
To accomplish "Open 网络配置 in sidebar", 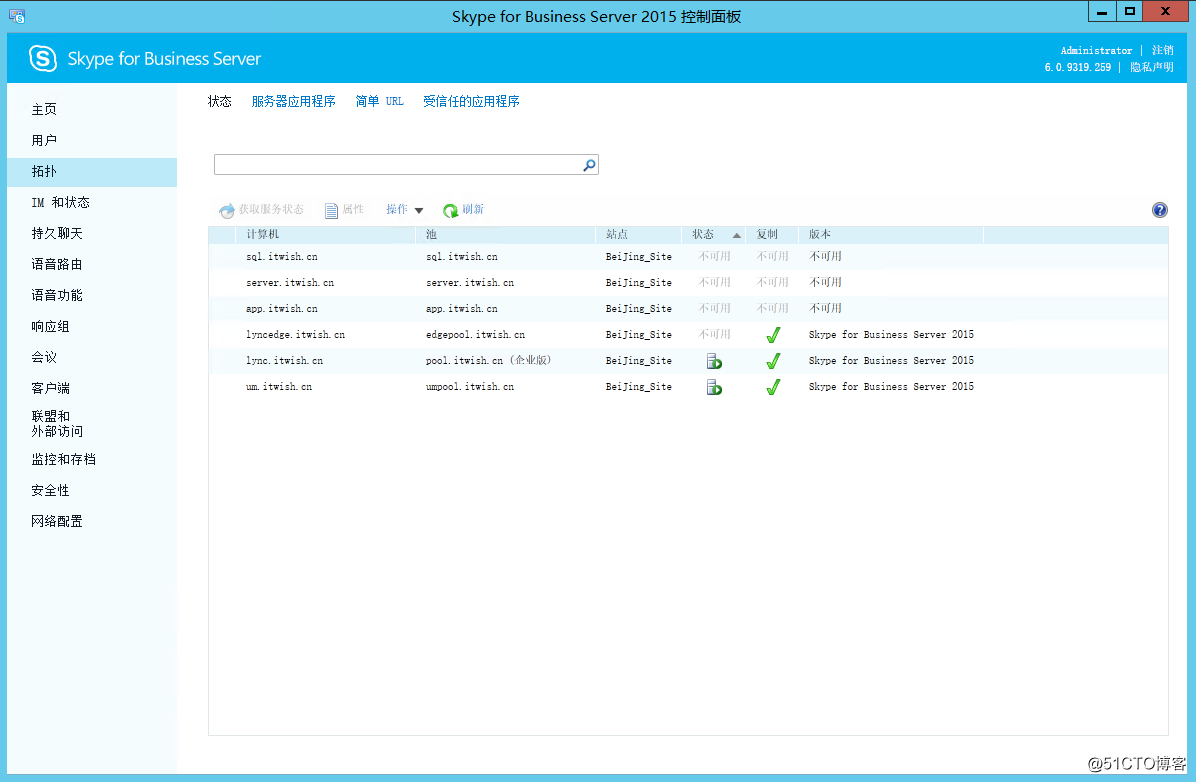I will [56, 521].
